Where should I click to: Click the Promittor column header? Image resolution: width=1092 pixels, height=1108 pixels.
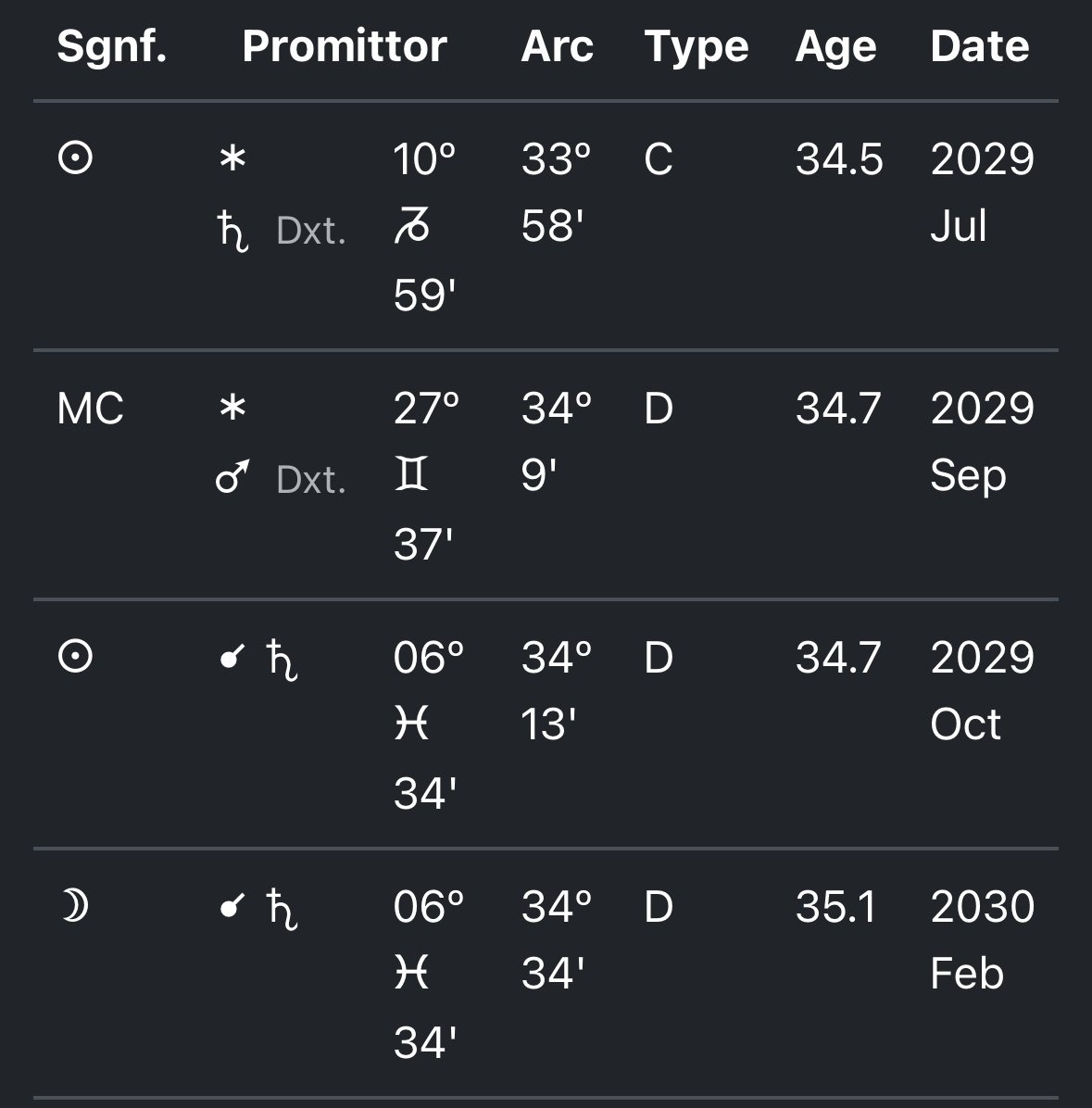pyautogui.click(x=345, y=46)
